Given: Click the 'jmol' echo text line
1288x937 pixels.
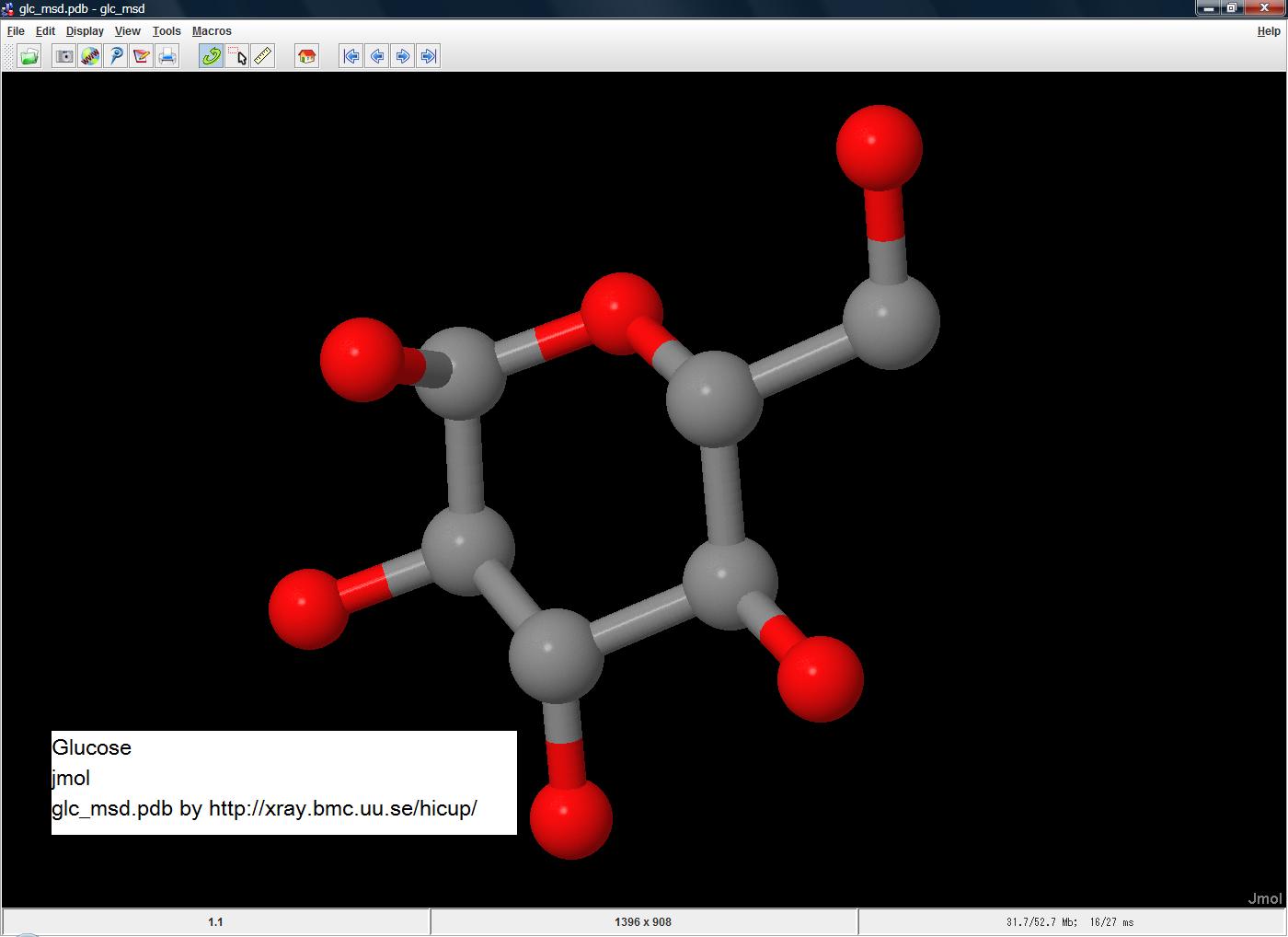Looking at the screenshot, I should pos(71,778).
